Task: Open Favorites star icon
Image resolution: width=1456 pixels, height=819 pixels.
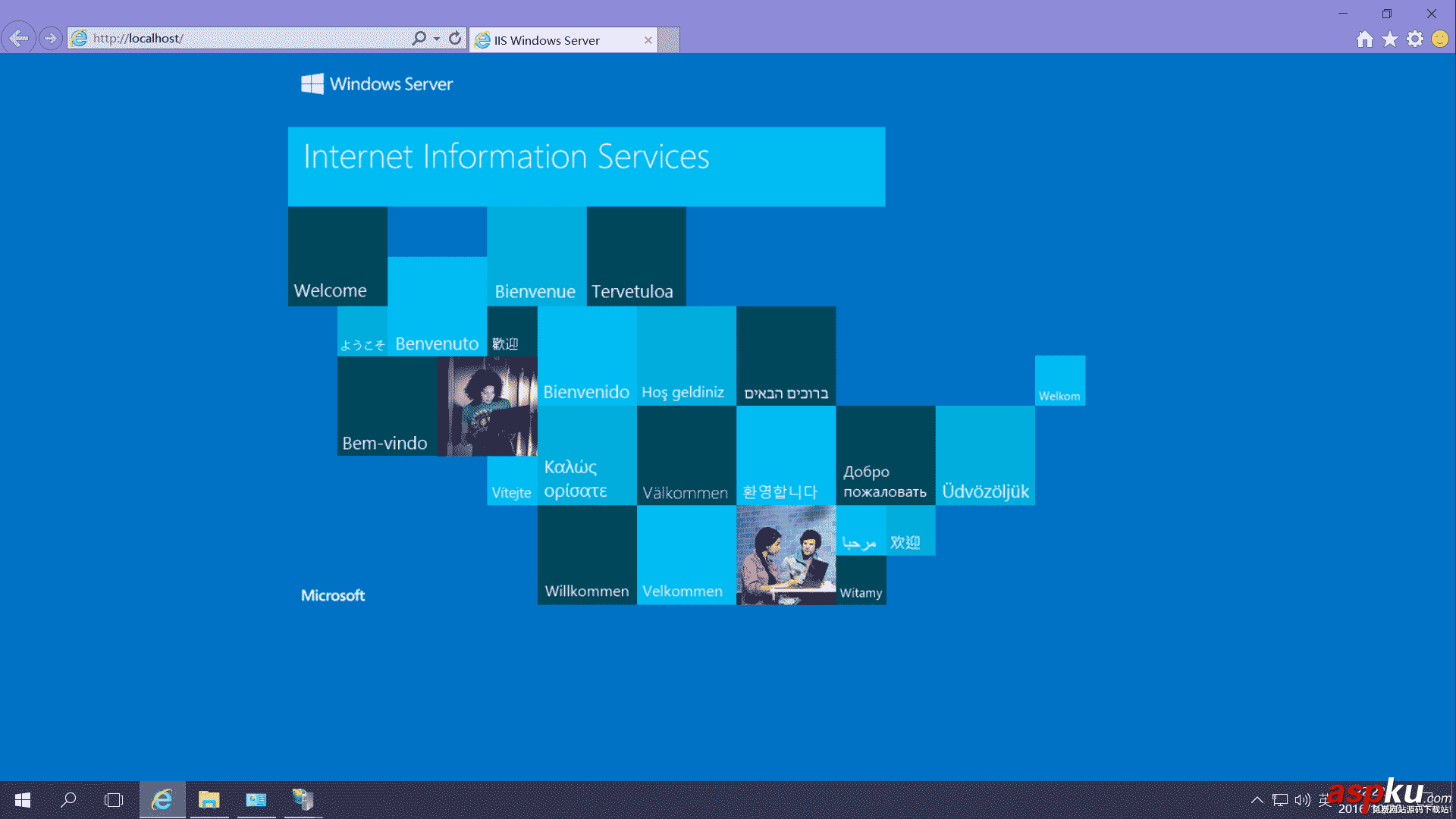Action: click(x=1389, y=39)
